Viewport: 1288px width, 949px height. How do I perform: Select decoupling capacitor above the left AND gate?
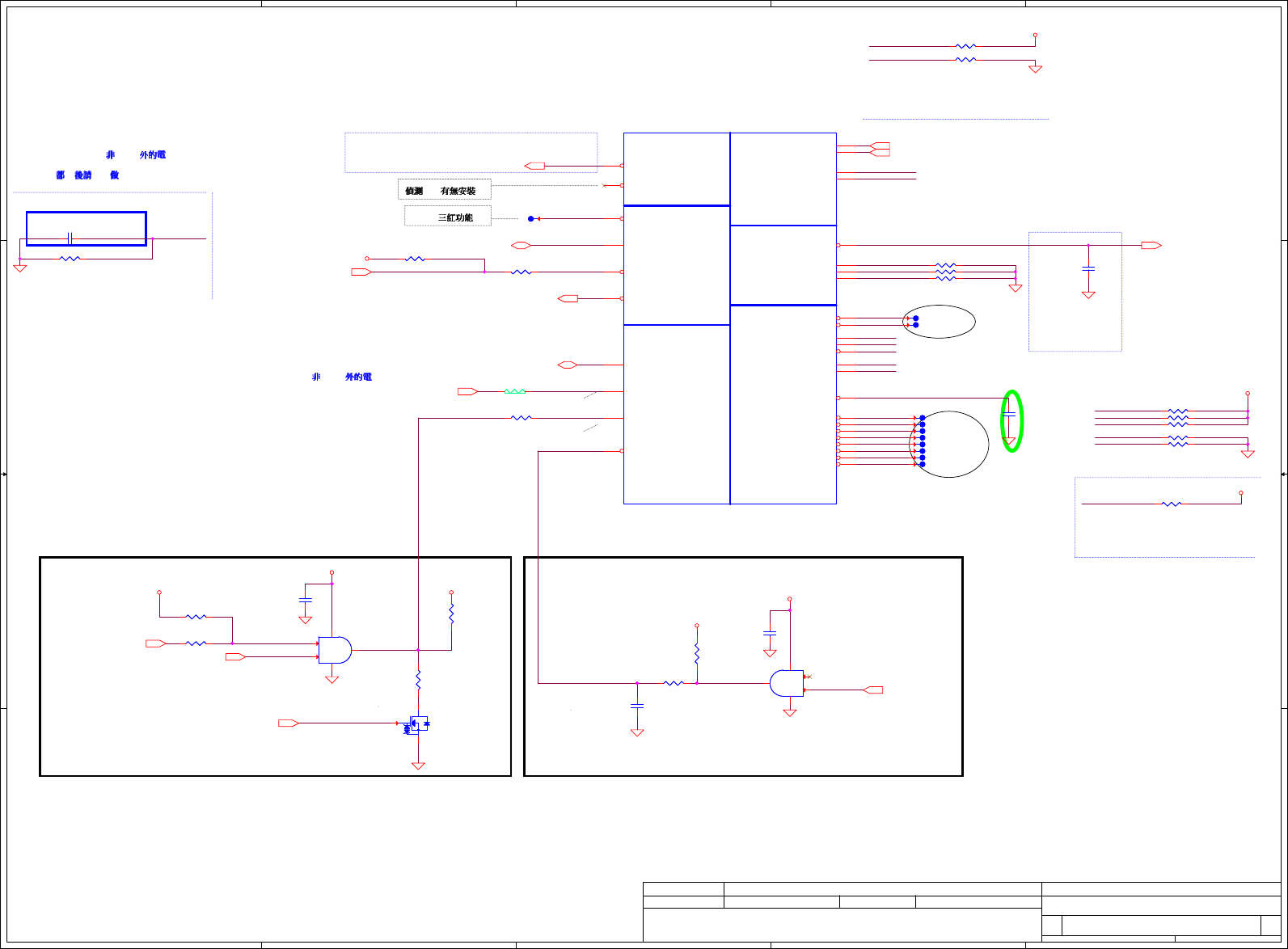tap(305, 600)
